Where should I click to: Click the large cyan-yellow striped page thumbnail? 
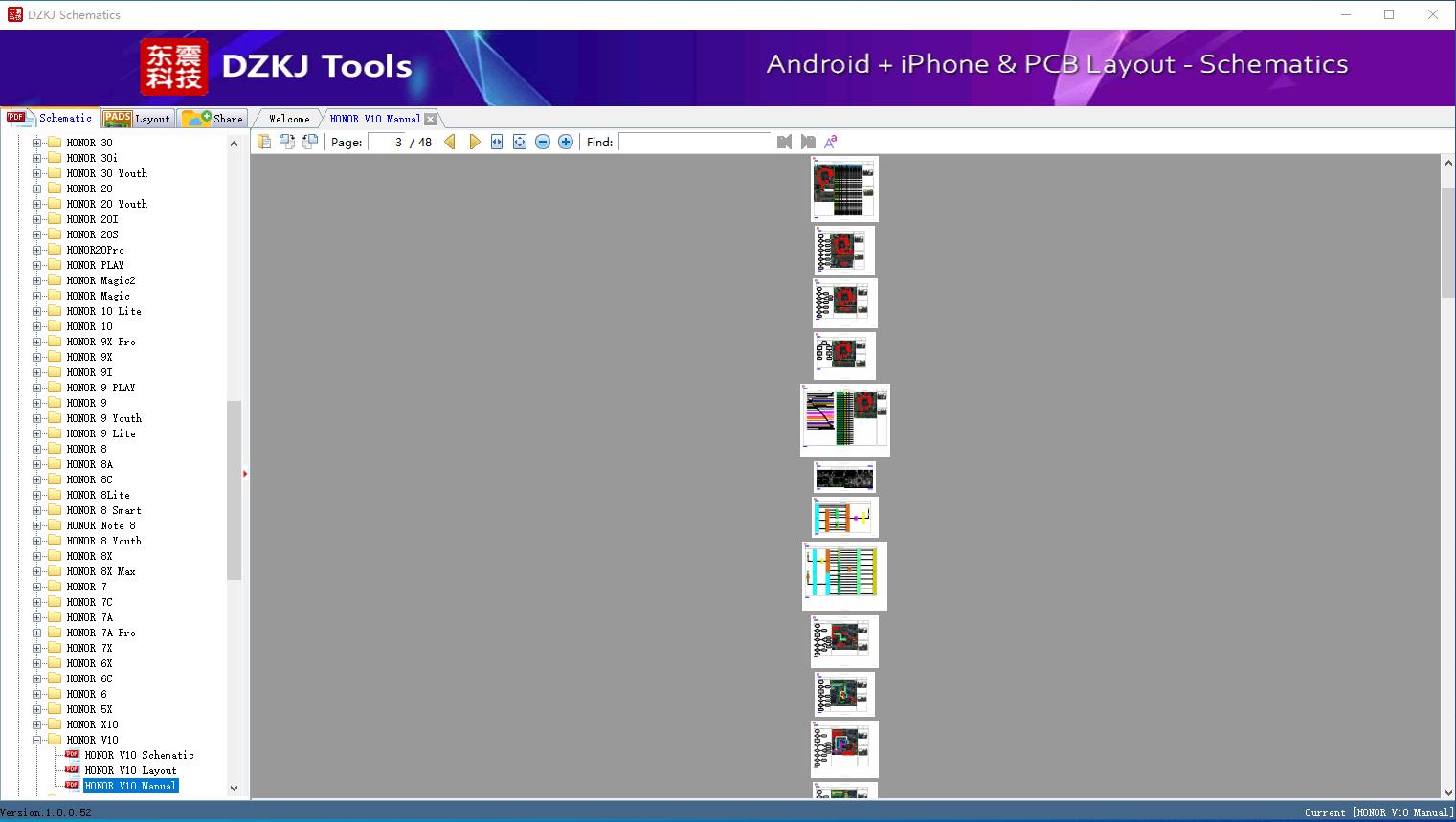[844, 576]
